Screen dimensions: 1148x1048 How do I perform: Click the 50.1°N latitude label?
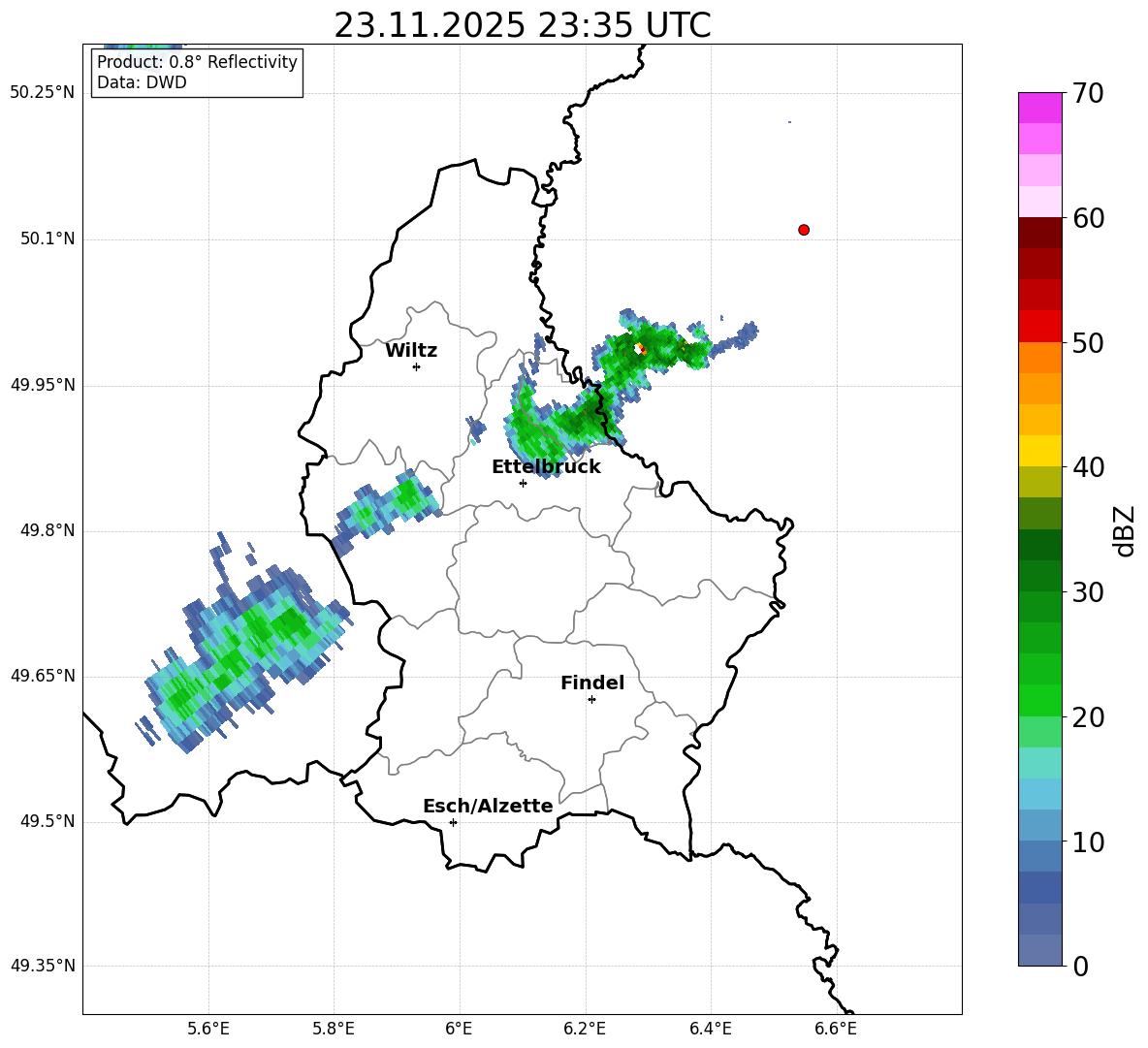48,239
